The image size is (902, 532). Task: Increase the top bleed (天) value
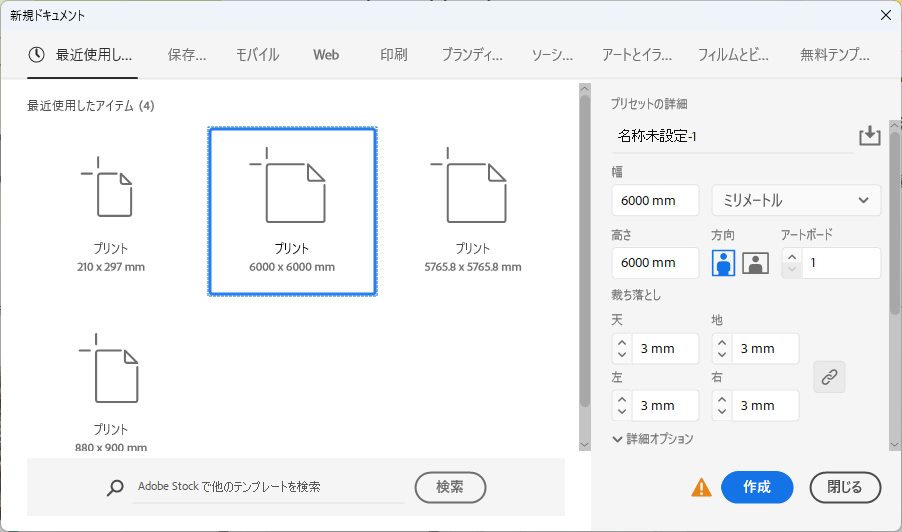[x=622, y=342]
